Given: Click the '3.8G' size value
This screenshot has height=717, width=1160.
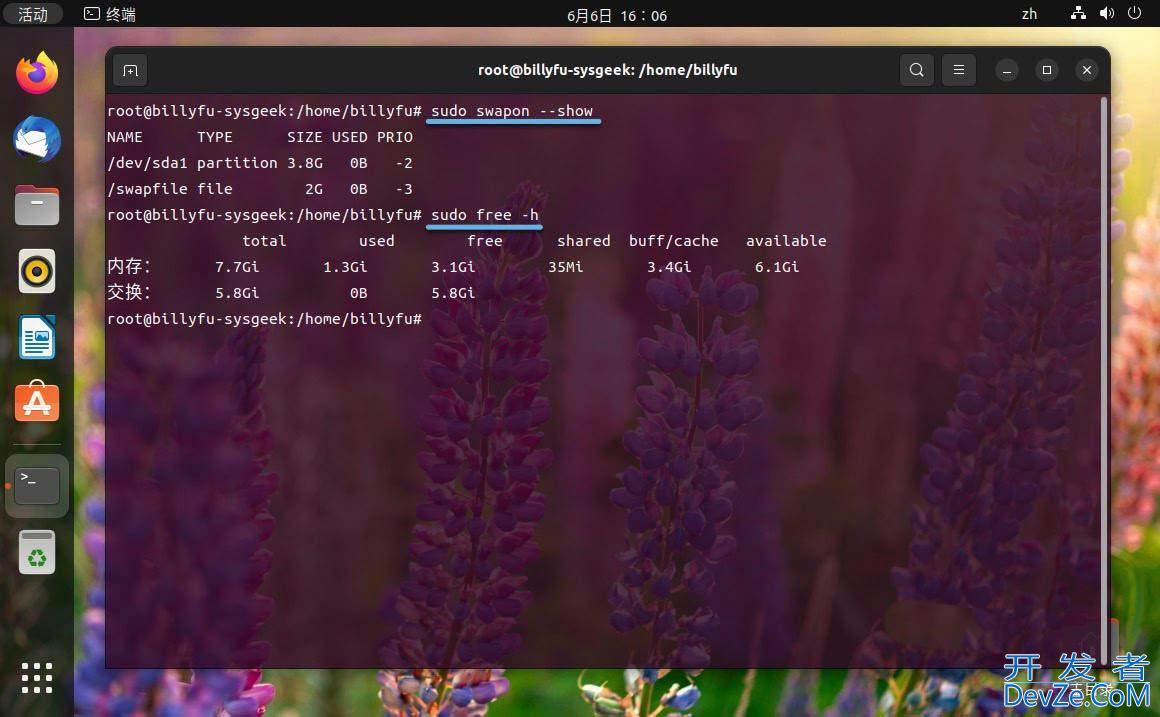Looking at the screenshot, I should point(305,163).
